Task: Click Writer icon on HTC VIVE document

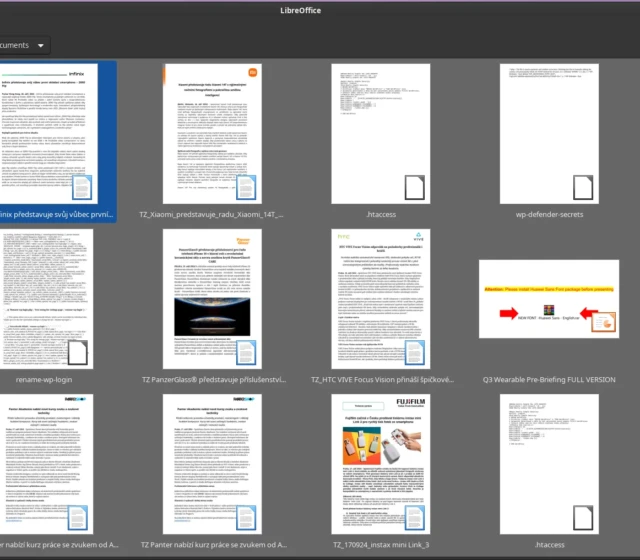Action: [414, 353]
